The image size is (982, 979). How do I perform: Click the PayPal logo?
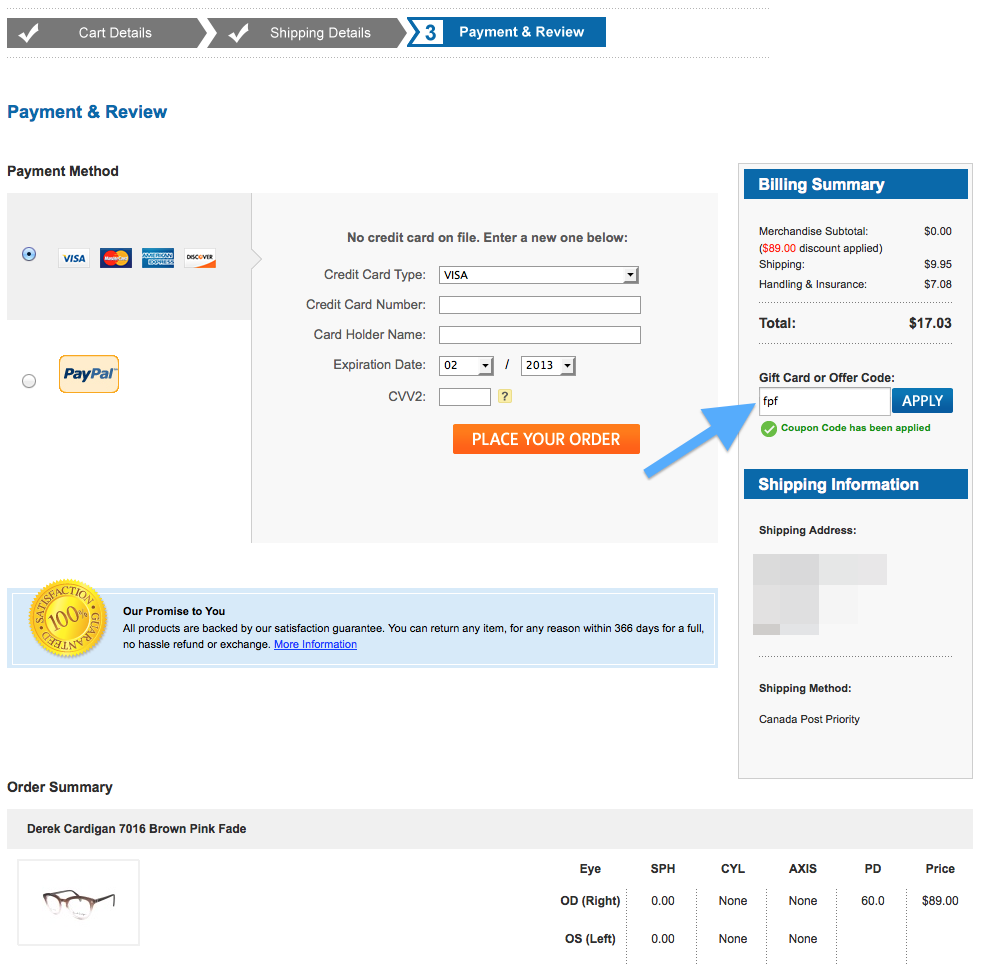point(89,374)
